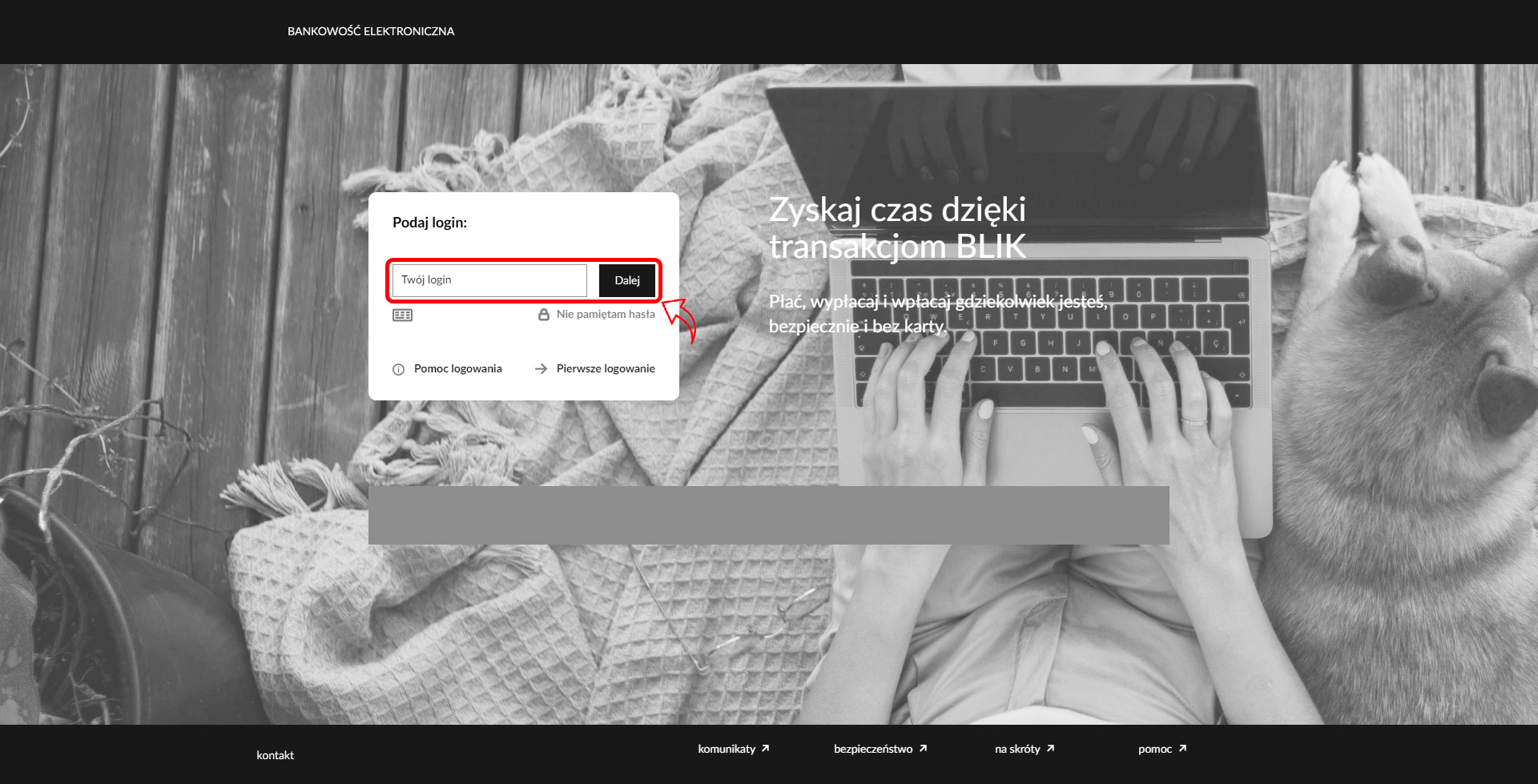Click the info circle icon beside Pomoc logowania
The image size is (1538, 784).
click(x=398, y=369)
